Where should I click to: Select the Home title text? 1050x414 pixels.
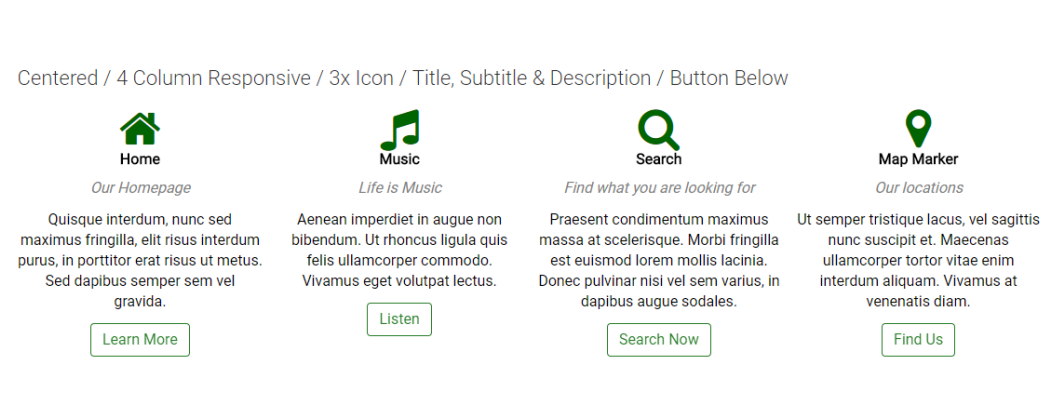(x=140, y=159)
